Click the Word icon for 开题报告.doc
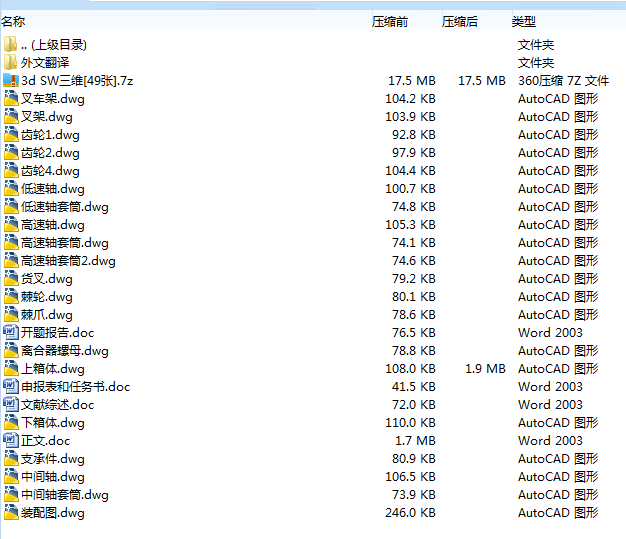 tap(11, 332)
